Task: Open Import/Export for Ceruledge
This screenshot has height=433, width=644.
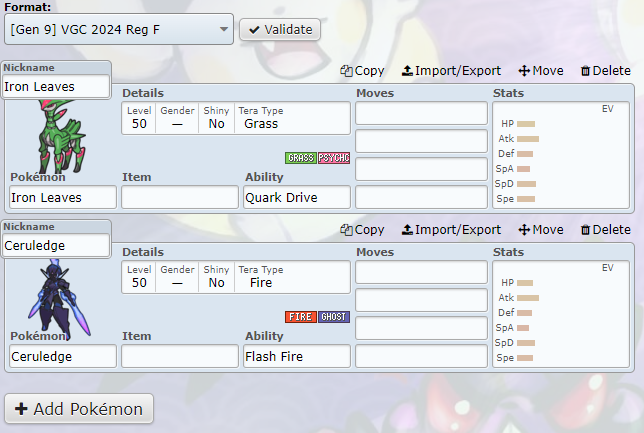Action: pyautogui.click(x=451, y=230)
